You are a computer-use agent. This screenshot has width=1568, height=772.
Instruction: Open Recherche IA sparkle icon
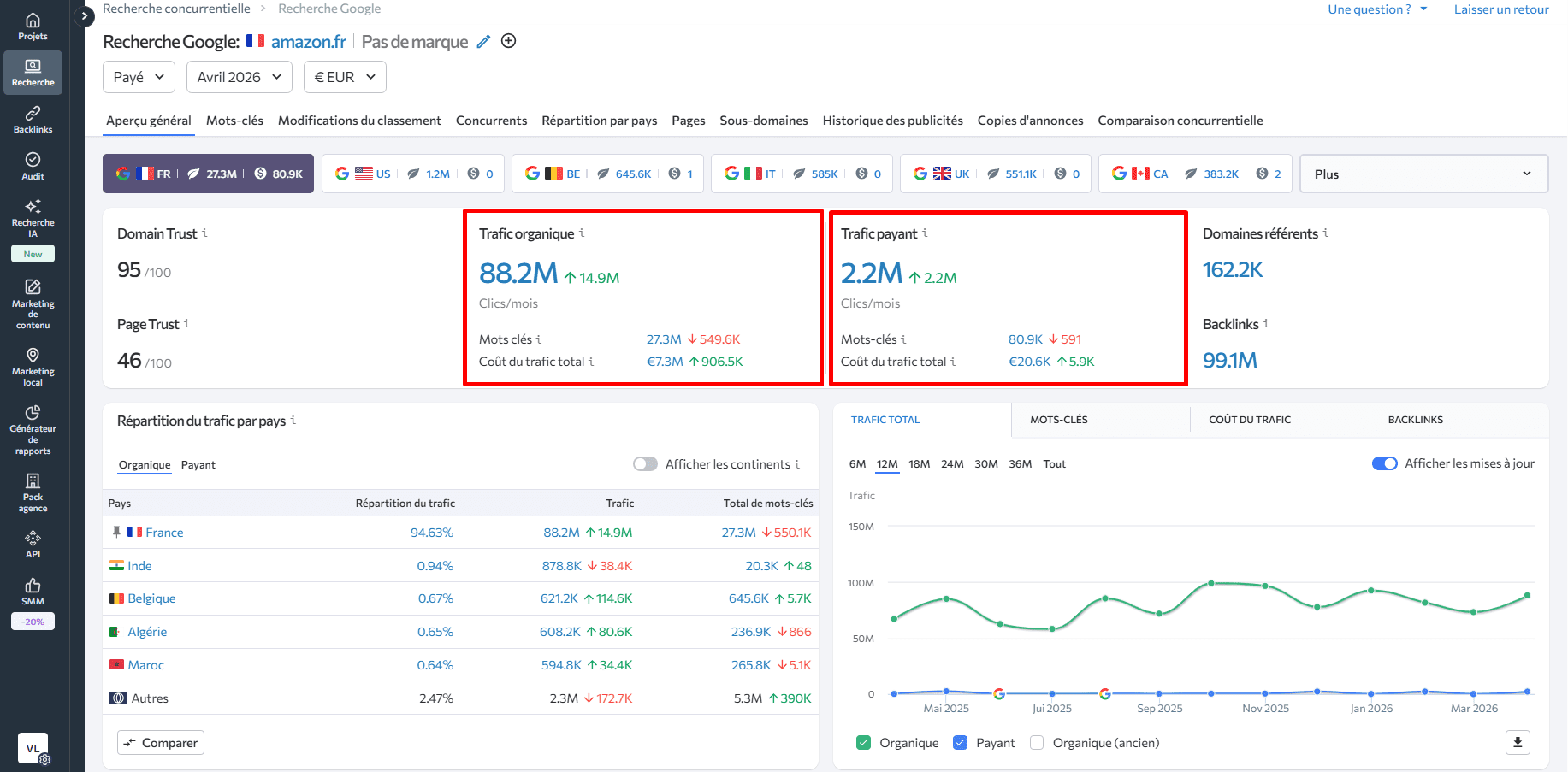(33, 206)
